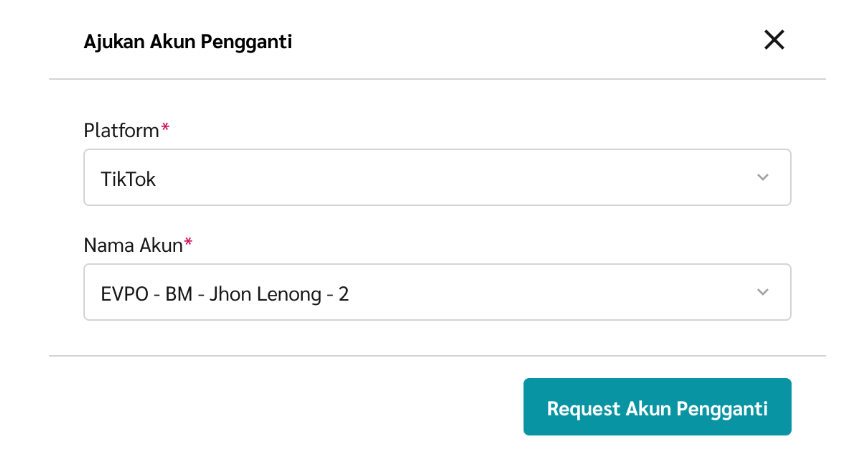This screenshot has height=461, width=849.
Task: Expand the Nama Akun dropdown chevron
Action: click(763, 293)
